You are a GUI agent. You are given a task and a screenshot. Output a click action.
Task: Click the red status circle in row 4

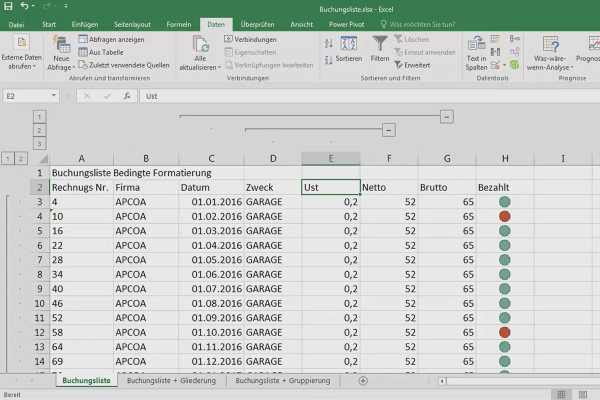pos(505,216)
